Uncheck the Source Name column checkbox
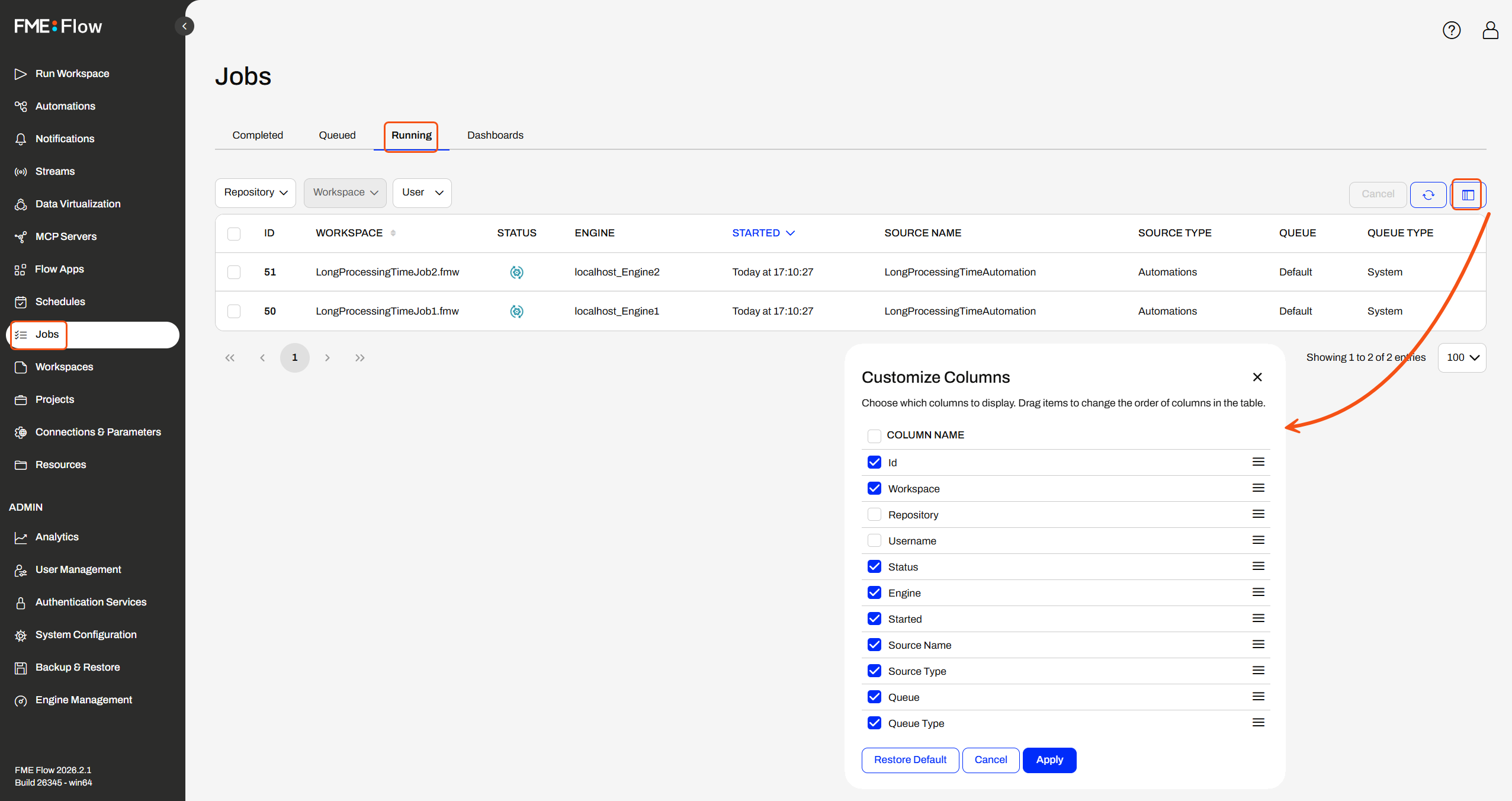 874,645
